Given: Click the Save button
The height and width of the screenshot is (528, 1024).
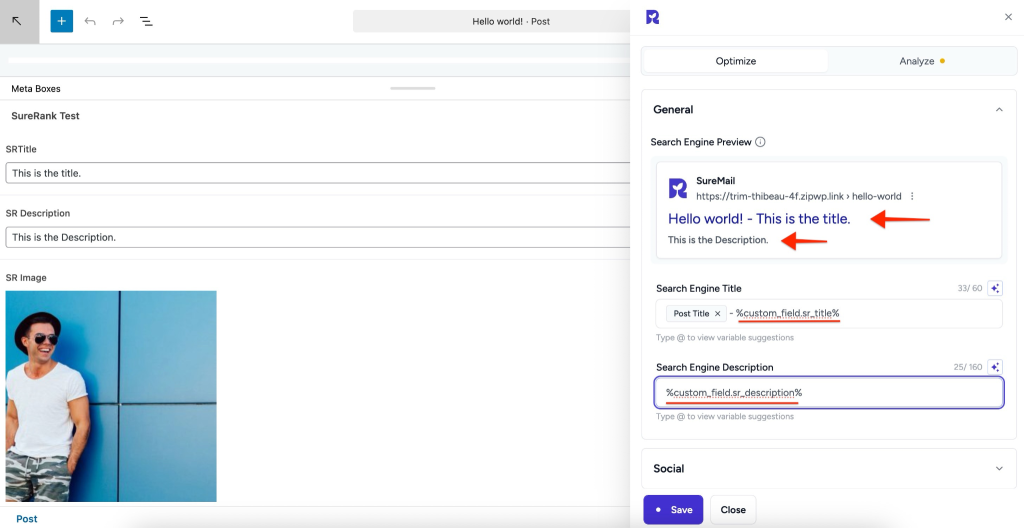Looking at the screenshot, I should (x=673, y=510).
